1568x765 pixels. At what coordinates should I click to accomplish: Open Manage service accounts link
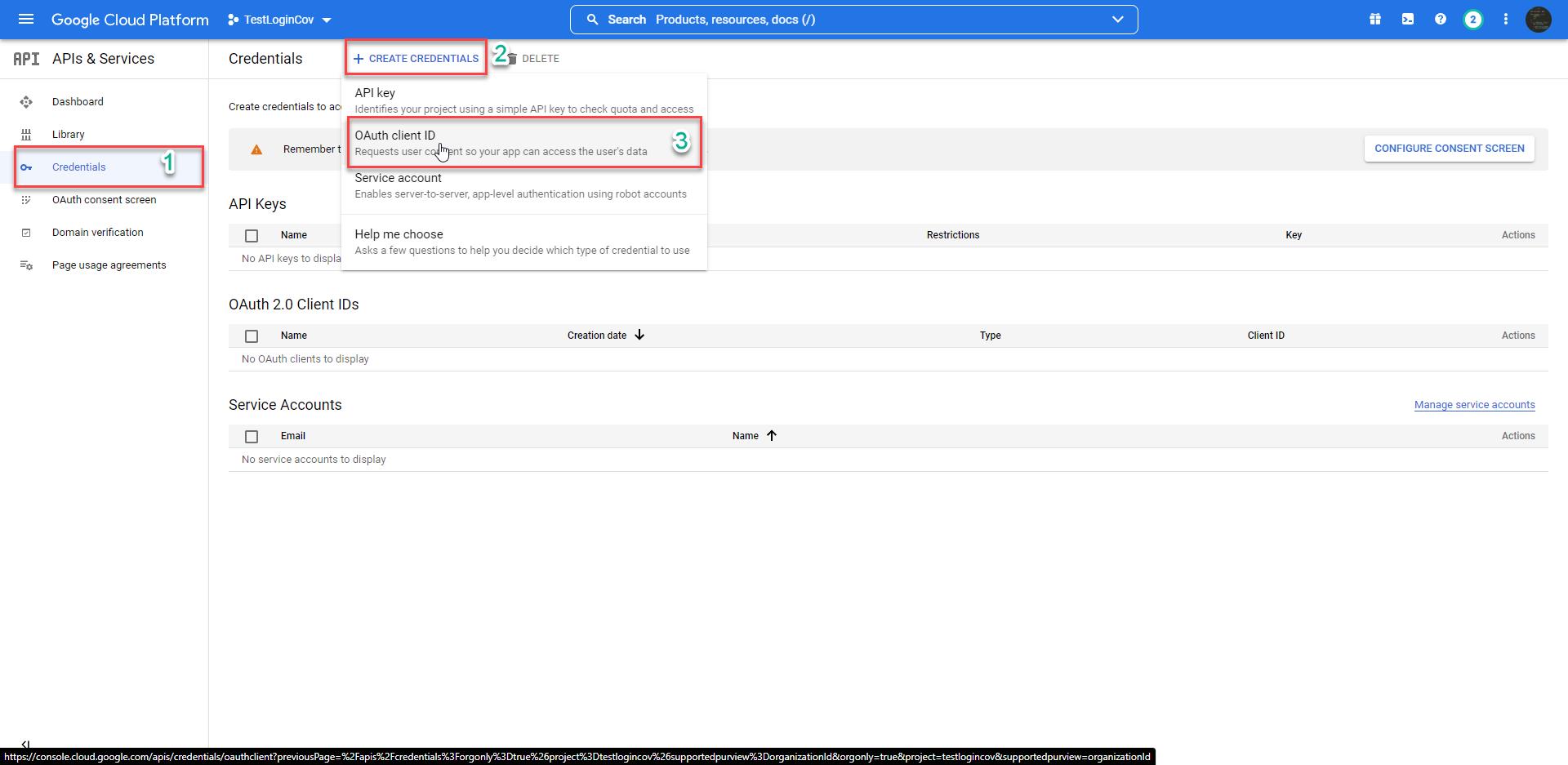click(1474, 405)
